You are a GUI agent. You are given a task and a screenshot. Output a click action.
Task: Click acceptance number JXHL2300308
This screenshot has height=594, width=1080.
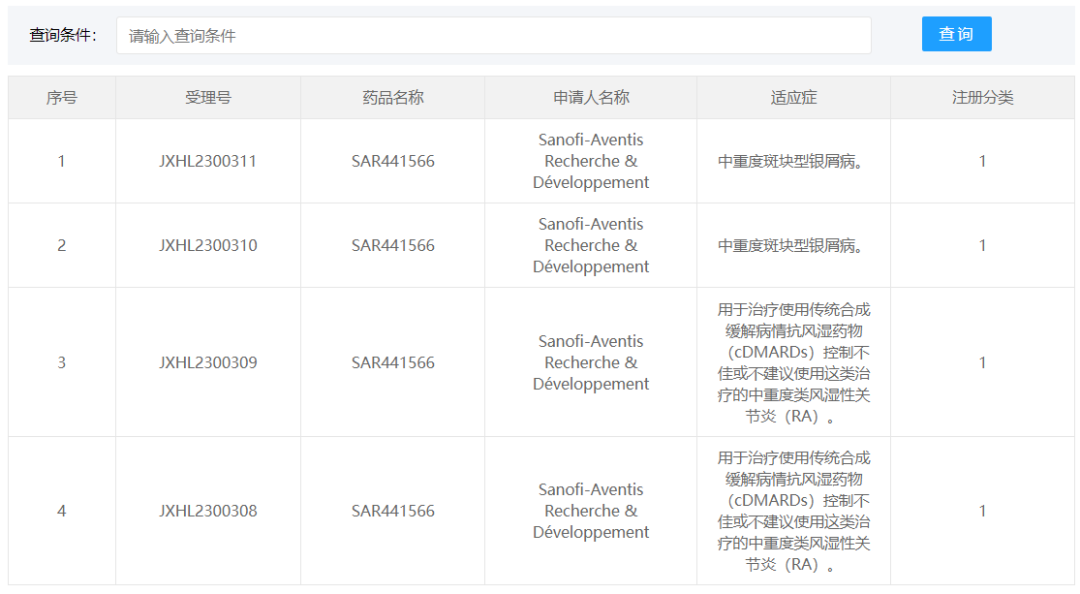[208, 511]
